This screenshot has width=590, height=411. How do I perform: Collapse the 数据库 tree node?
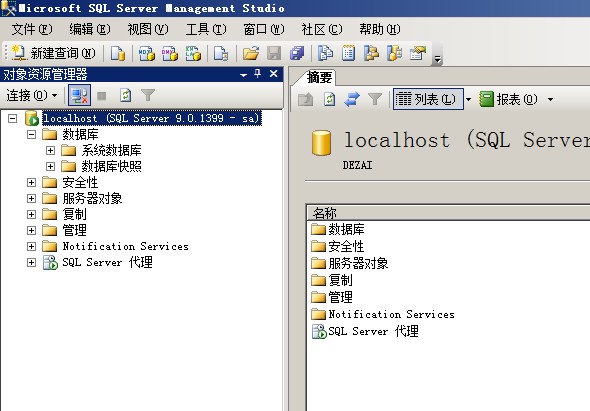click(31, 134)
